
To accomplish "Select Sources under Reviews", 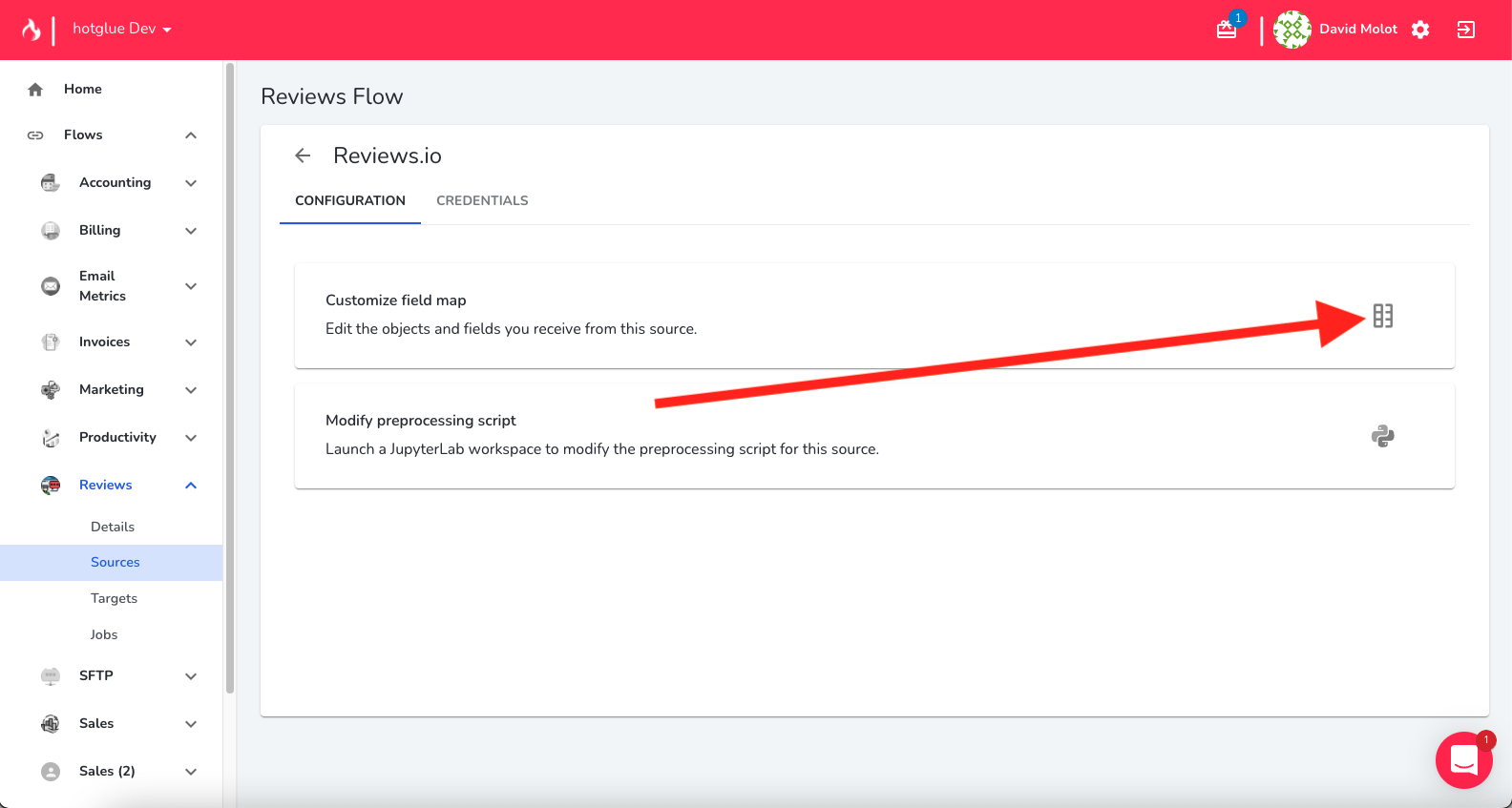I will coord(112,563).
